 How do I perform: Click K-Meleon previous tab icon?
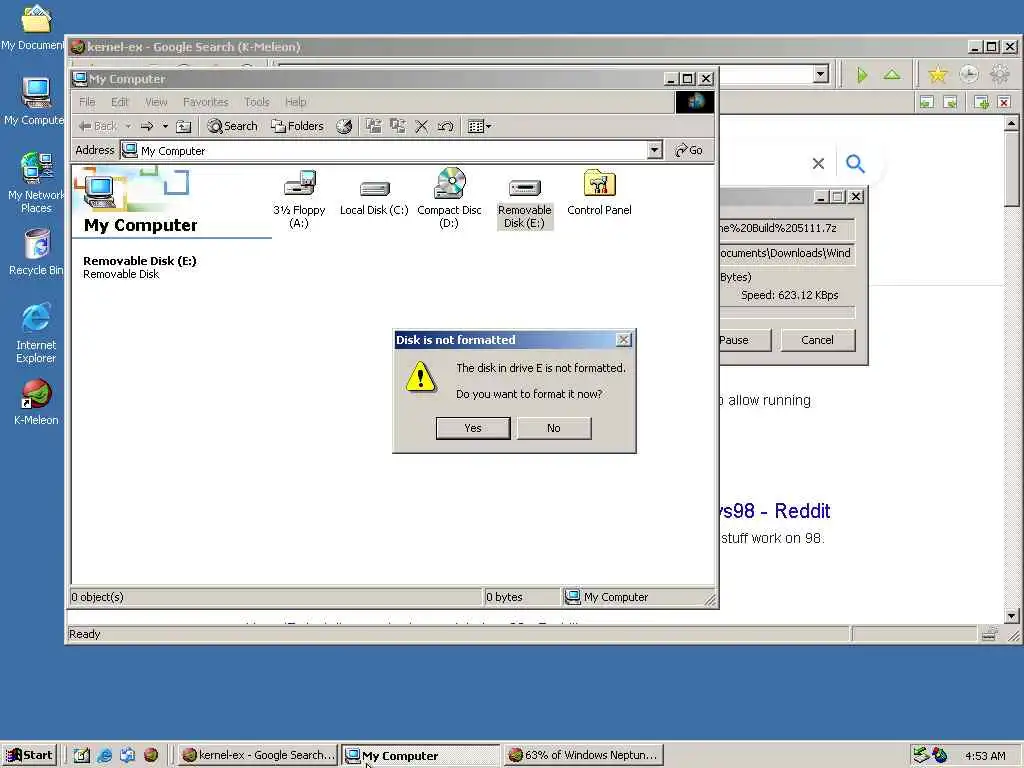927,103
